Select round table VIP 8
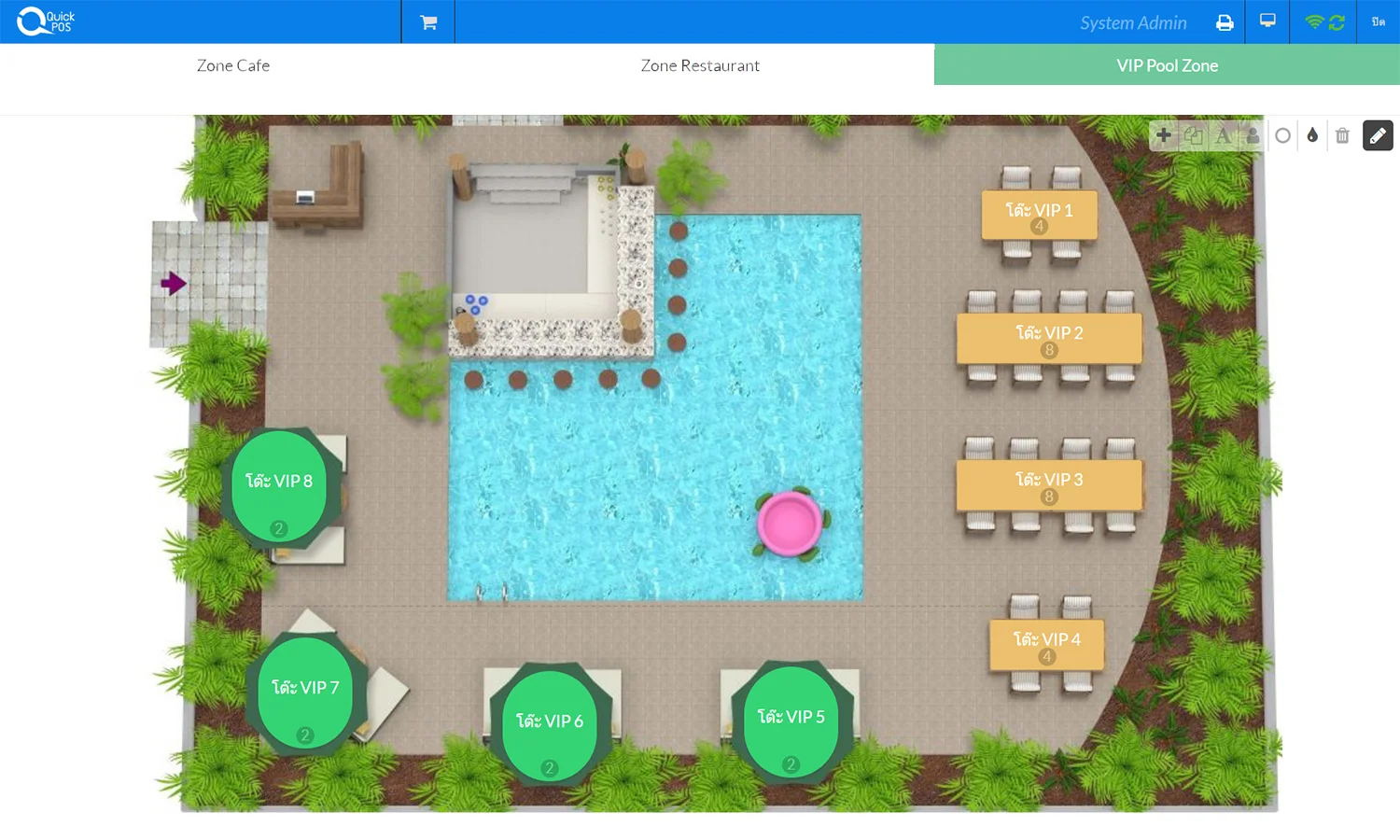 (279, 485)
